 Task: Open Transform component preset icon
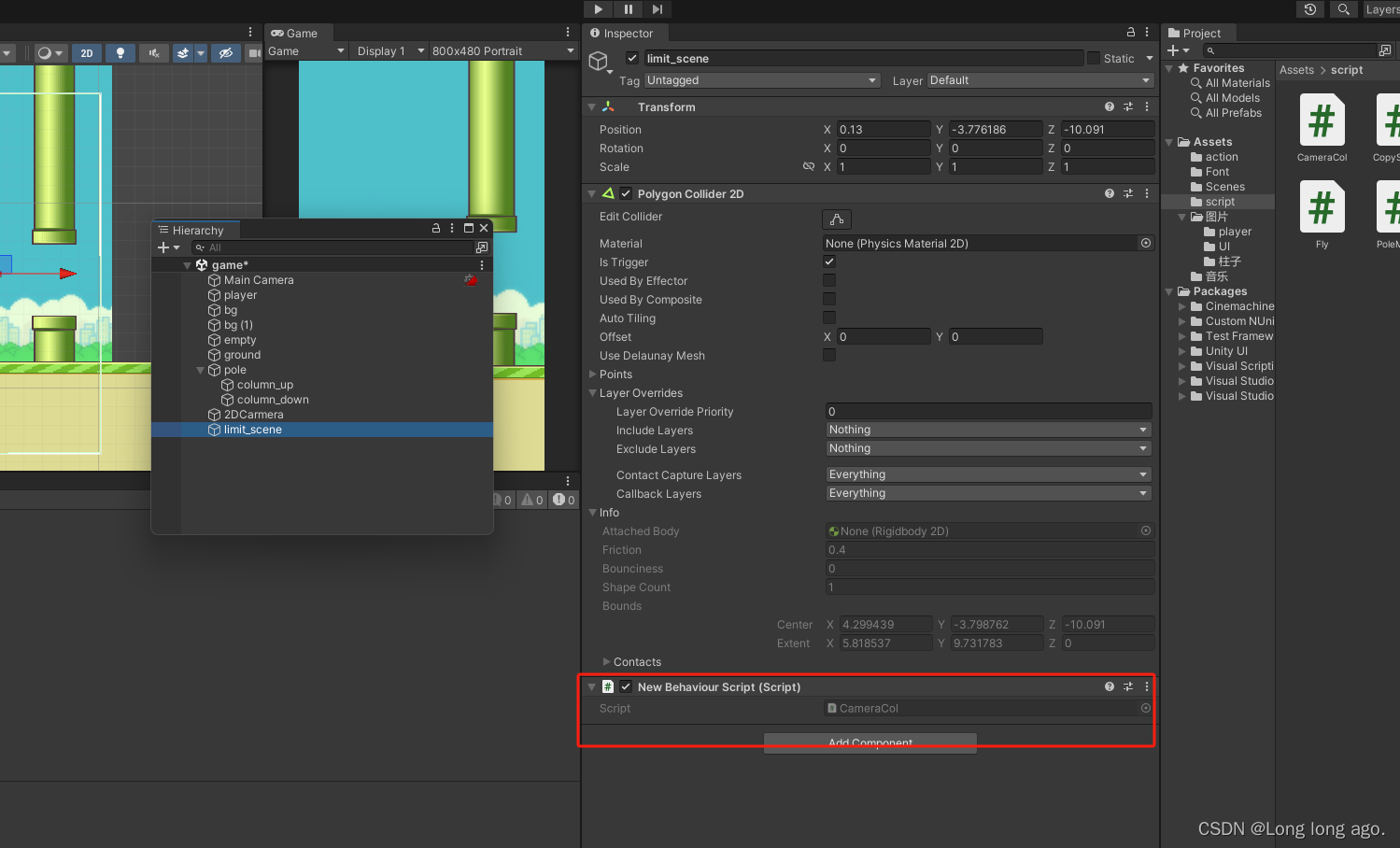[1128, 106]
